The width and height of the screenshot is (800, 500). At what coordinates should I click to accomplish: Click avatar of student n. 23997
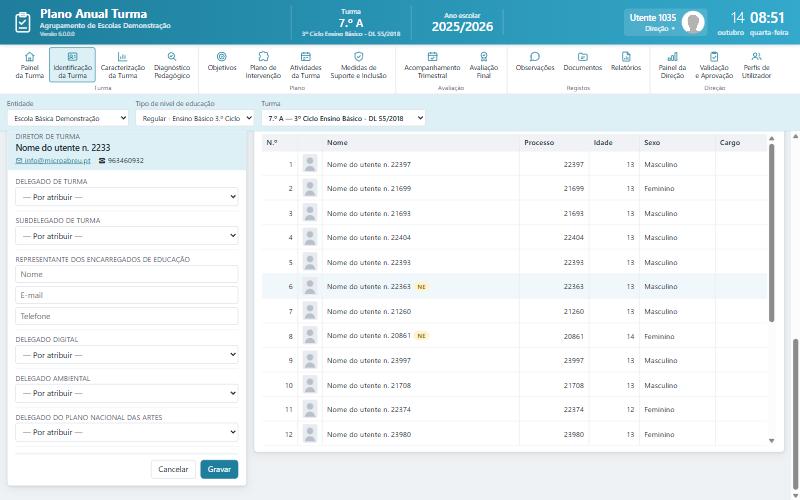coord(310,360)
